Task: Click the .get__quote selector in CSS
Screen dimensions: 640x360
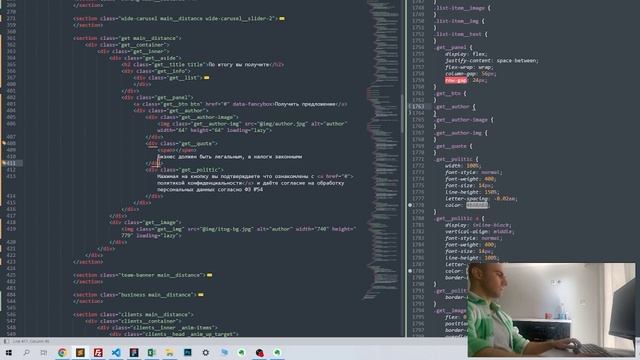Action: tap(451, 146)
